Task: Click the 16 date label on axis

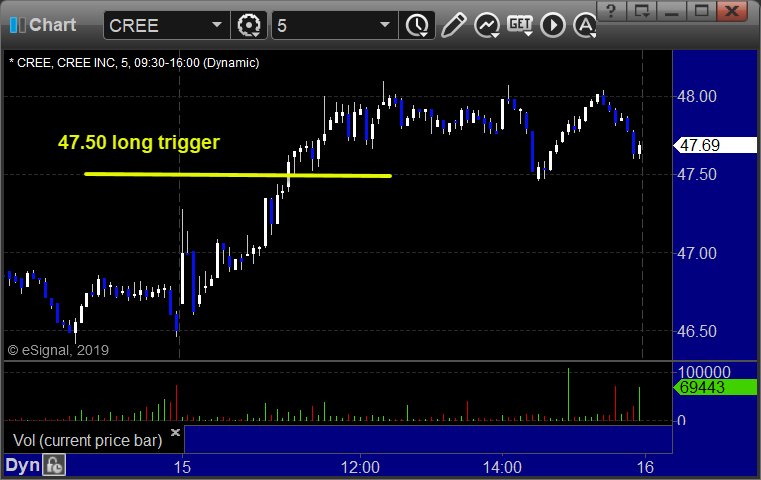Action: [645, 467]
